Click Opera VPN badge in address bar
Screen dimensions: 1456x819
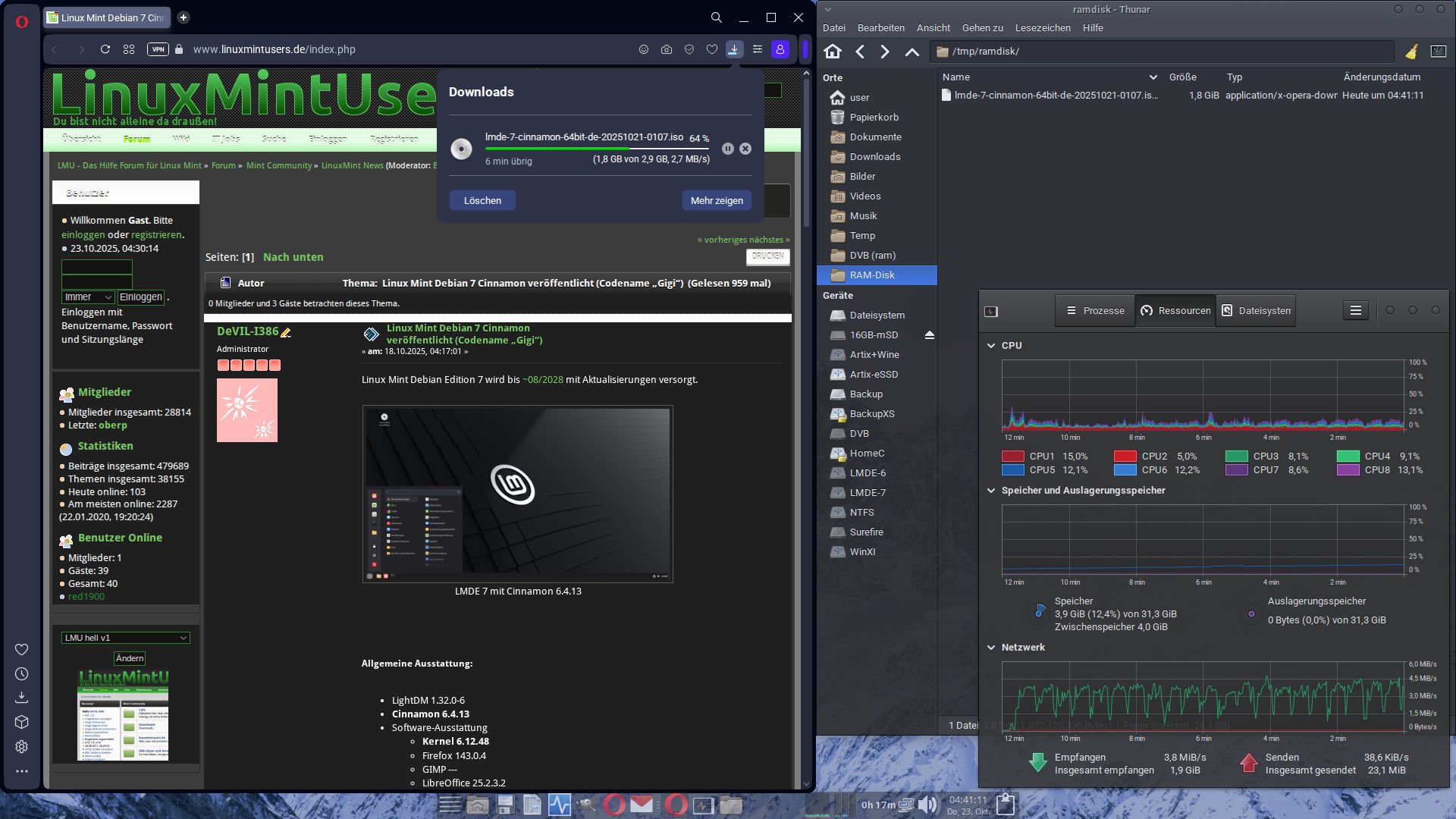pyautogui.click(x=158, y=49)
